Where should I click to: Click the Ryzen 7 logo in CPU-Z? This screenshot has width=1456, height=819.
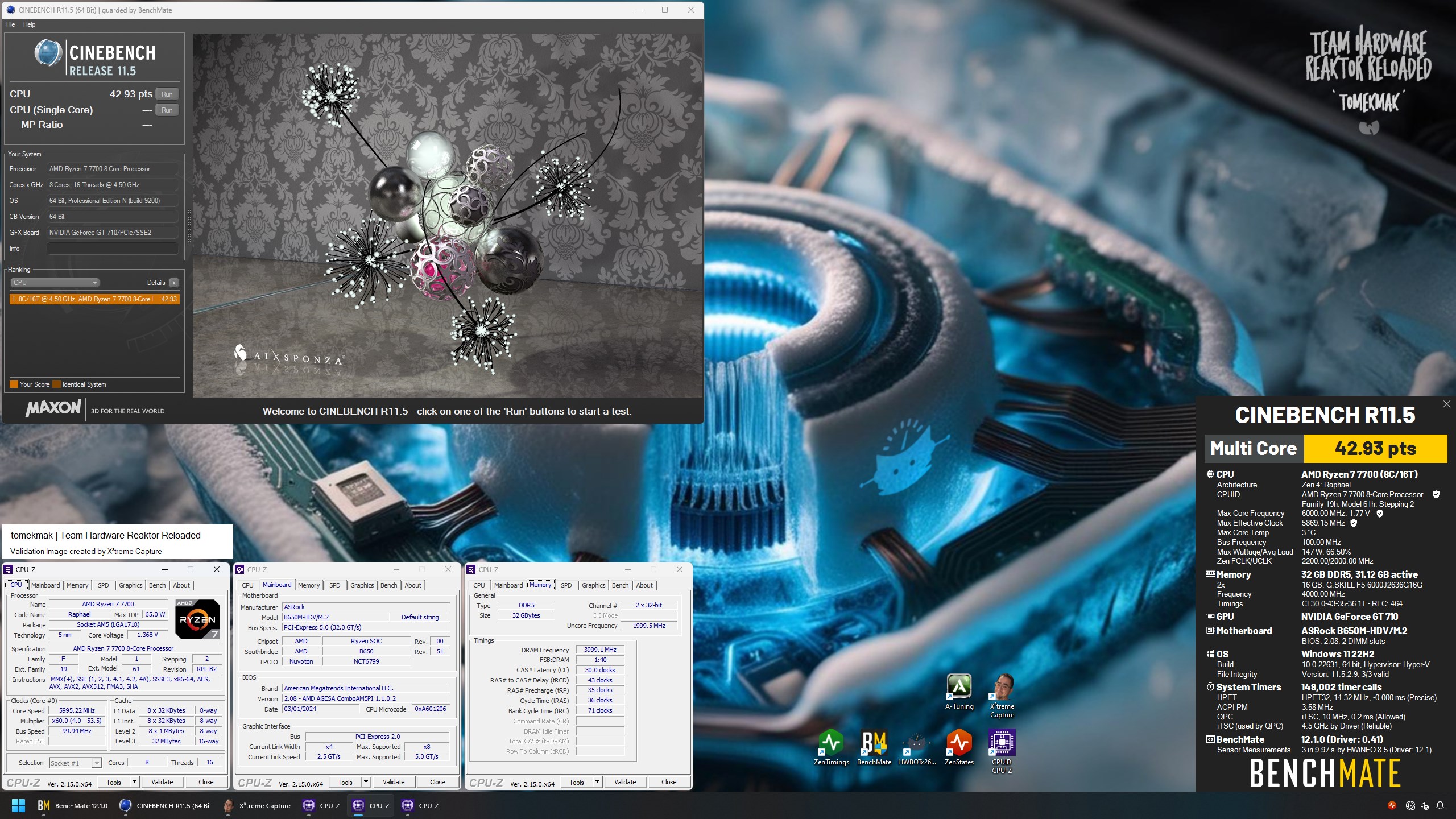[197, 619]
